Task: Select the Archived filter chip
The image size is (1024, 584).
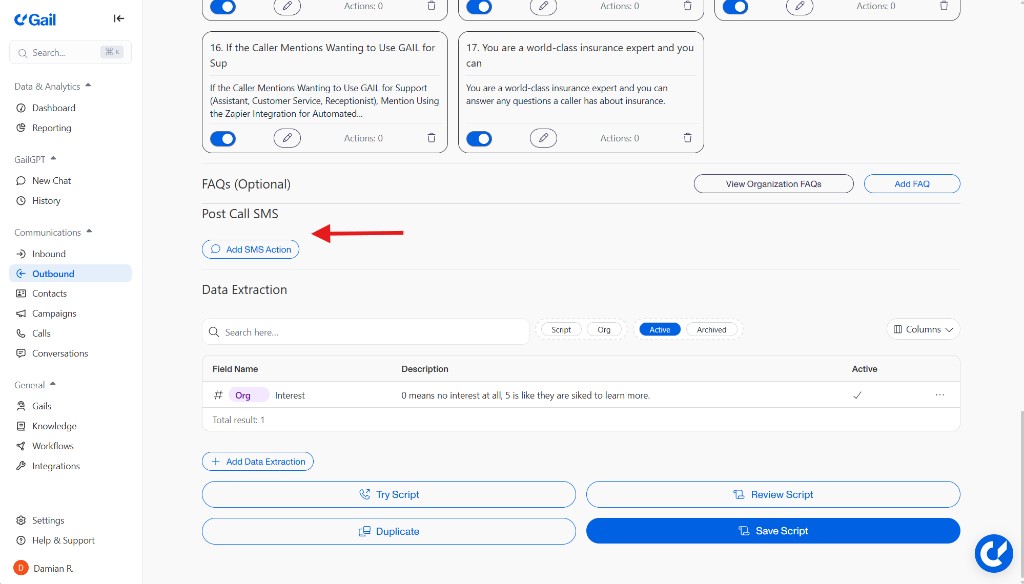Action: 712,329
